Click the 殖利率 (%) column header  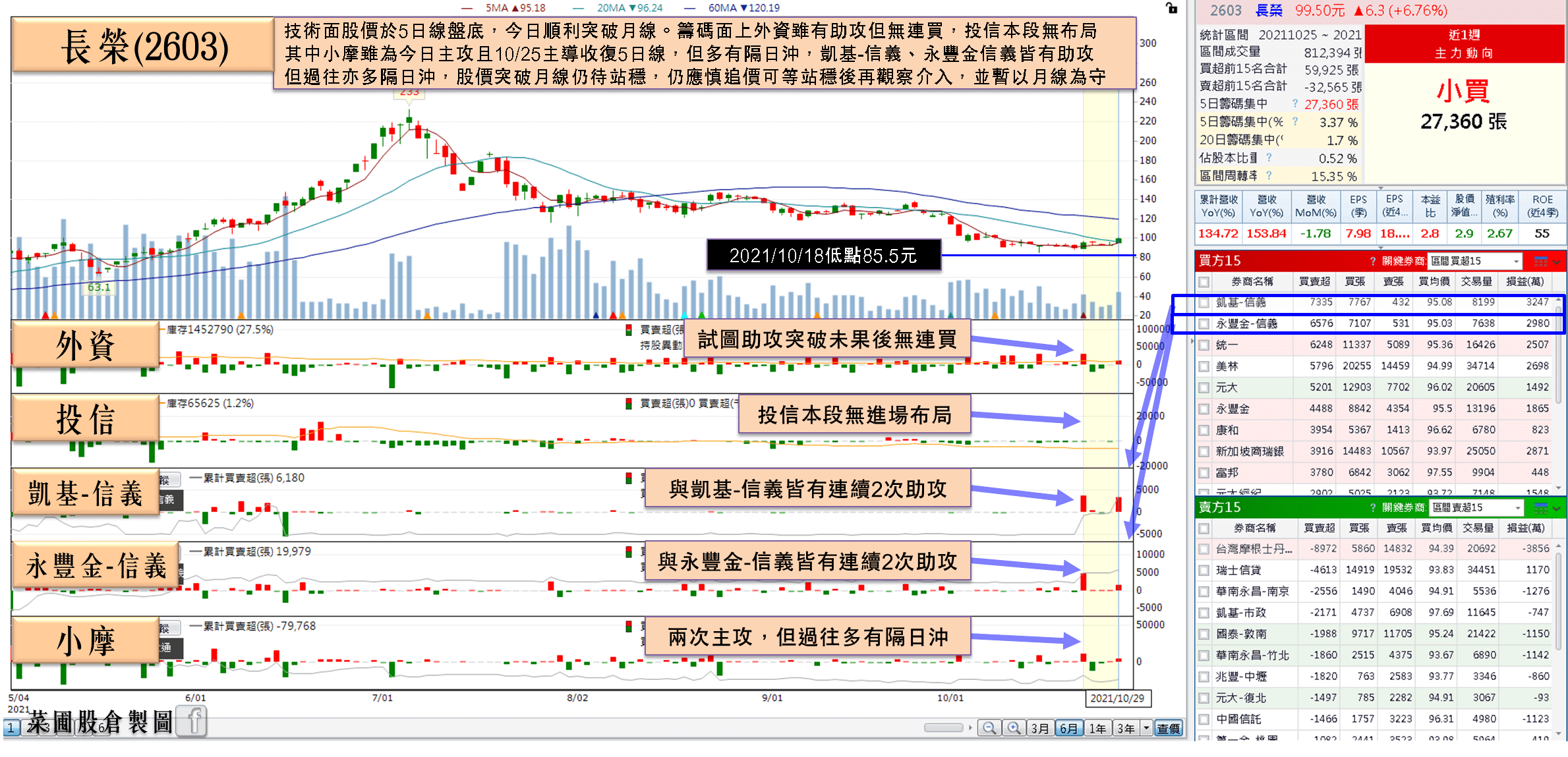(x=1499, y=206)
